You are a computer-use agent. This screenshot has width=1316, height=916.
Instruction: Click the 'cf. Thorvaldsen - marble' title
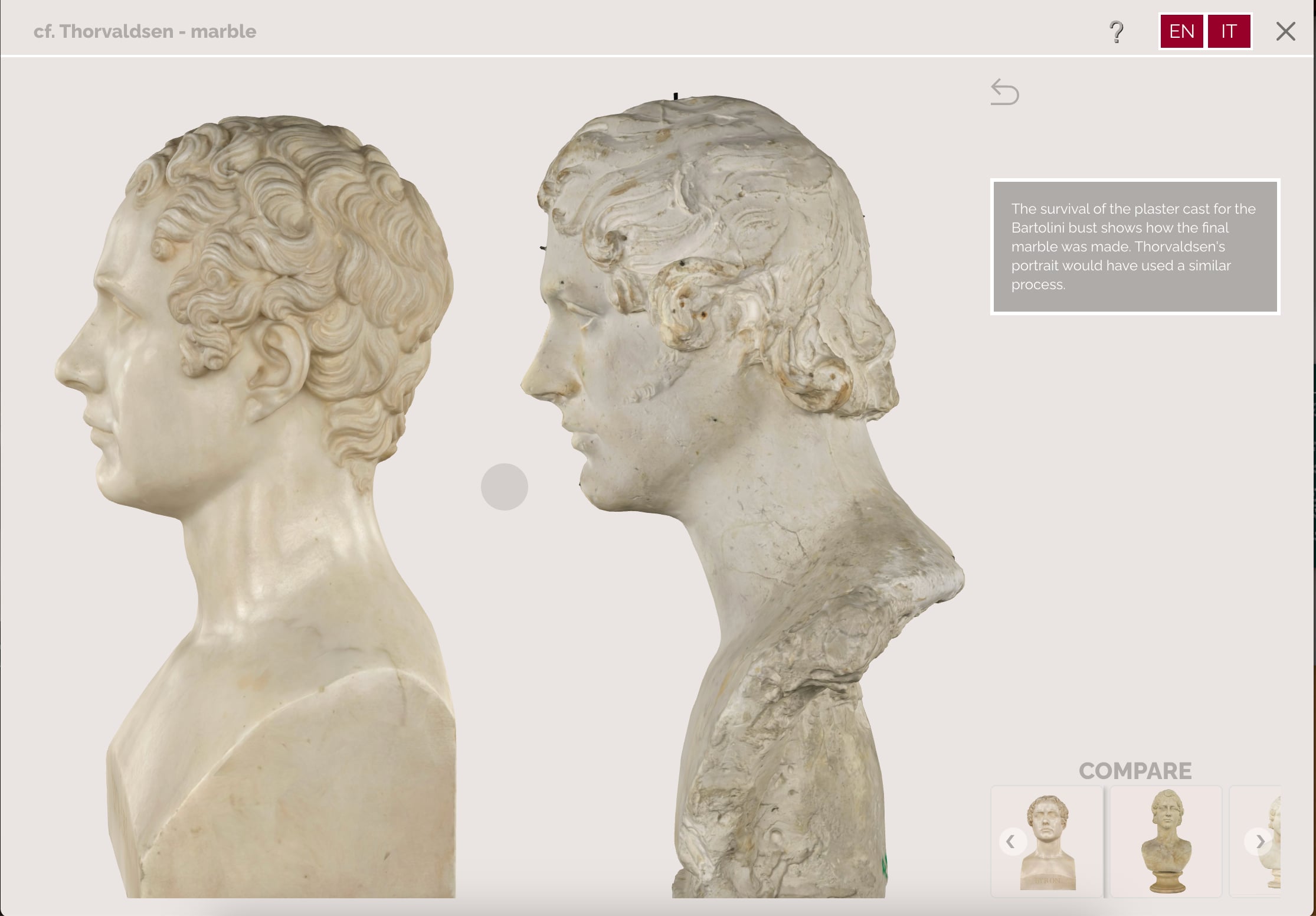(145, 32)
